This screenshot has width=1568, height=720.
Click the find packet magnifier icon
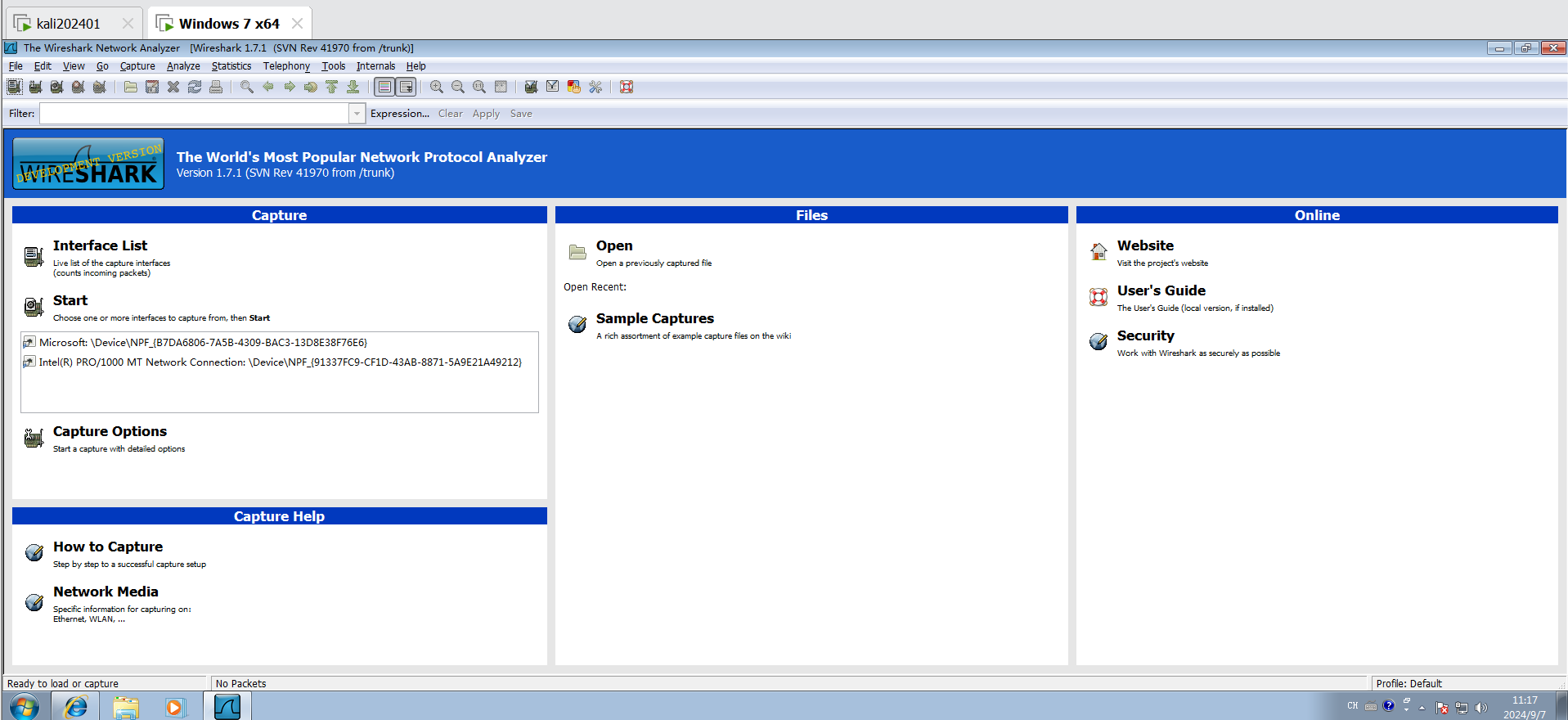click(x=247, y=87)
